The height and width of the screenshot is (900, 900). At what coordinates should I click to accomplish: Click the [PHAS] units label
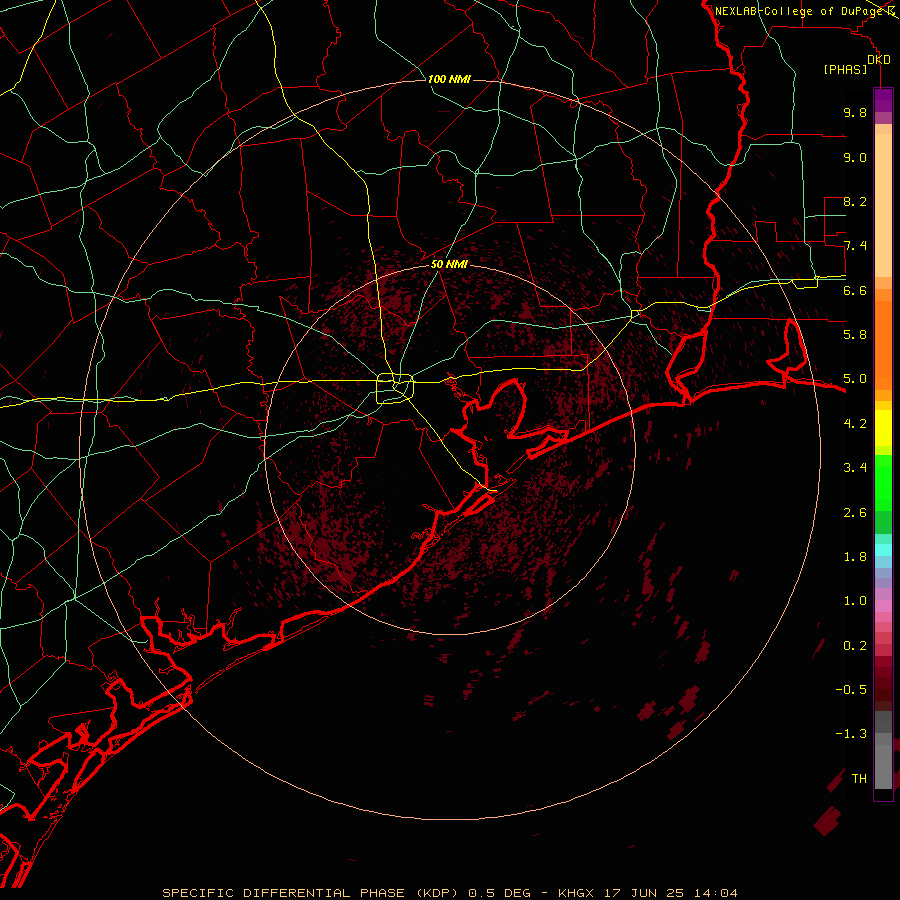click(845, 69)
